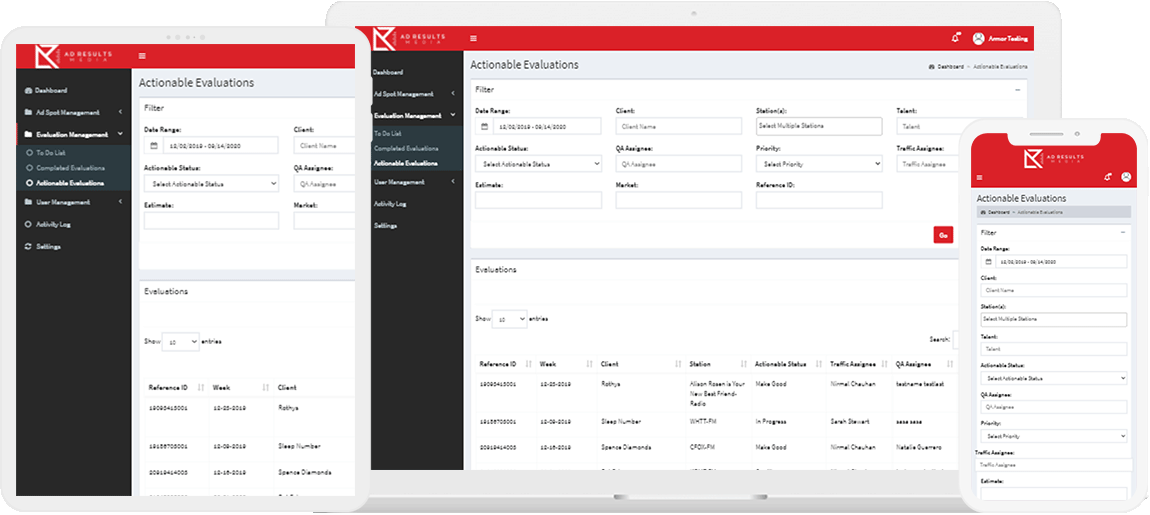Click User Management folder icon on tablet
The width and height of the screenshot is (1150, 515).
click(x=28, y=202)
